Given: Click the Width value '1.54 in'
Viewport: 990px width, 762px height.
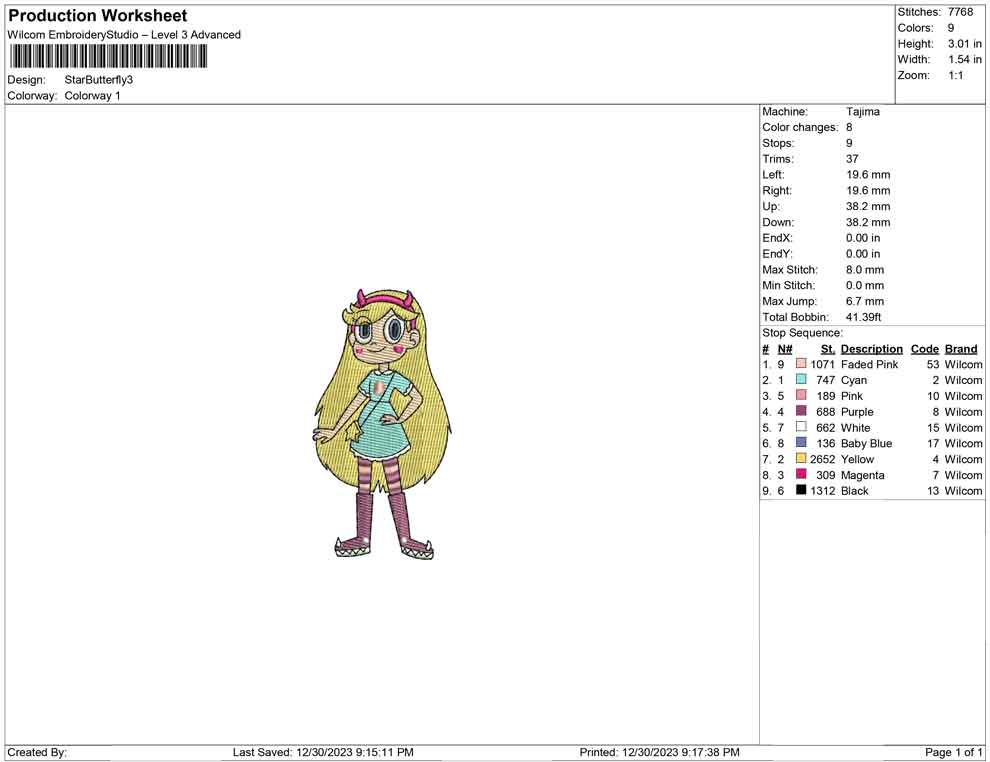Looking at the screenshot, I should (965, 59).
